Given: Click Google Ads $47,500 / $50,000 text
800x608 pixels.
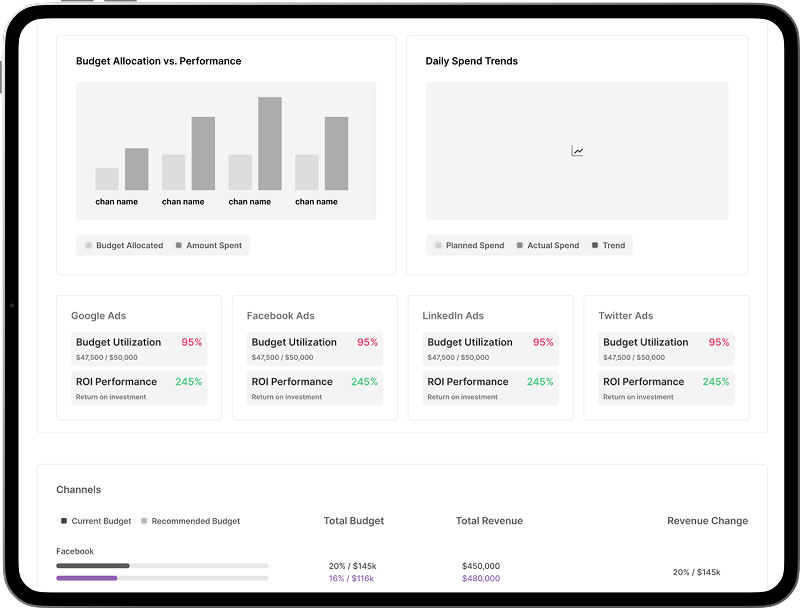Looking at the screenshot, I should (x=107, y=358).
